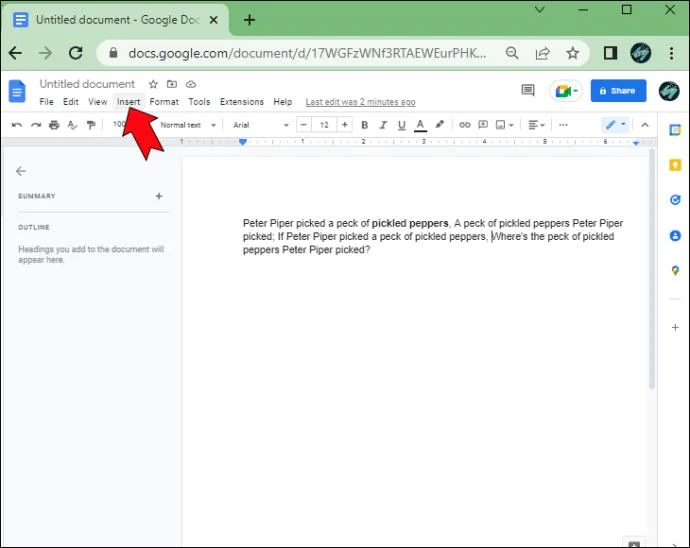Move document using folder icon

click(x=172, y=84)
